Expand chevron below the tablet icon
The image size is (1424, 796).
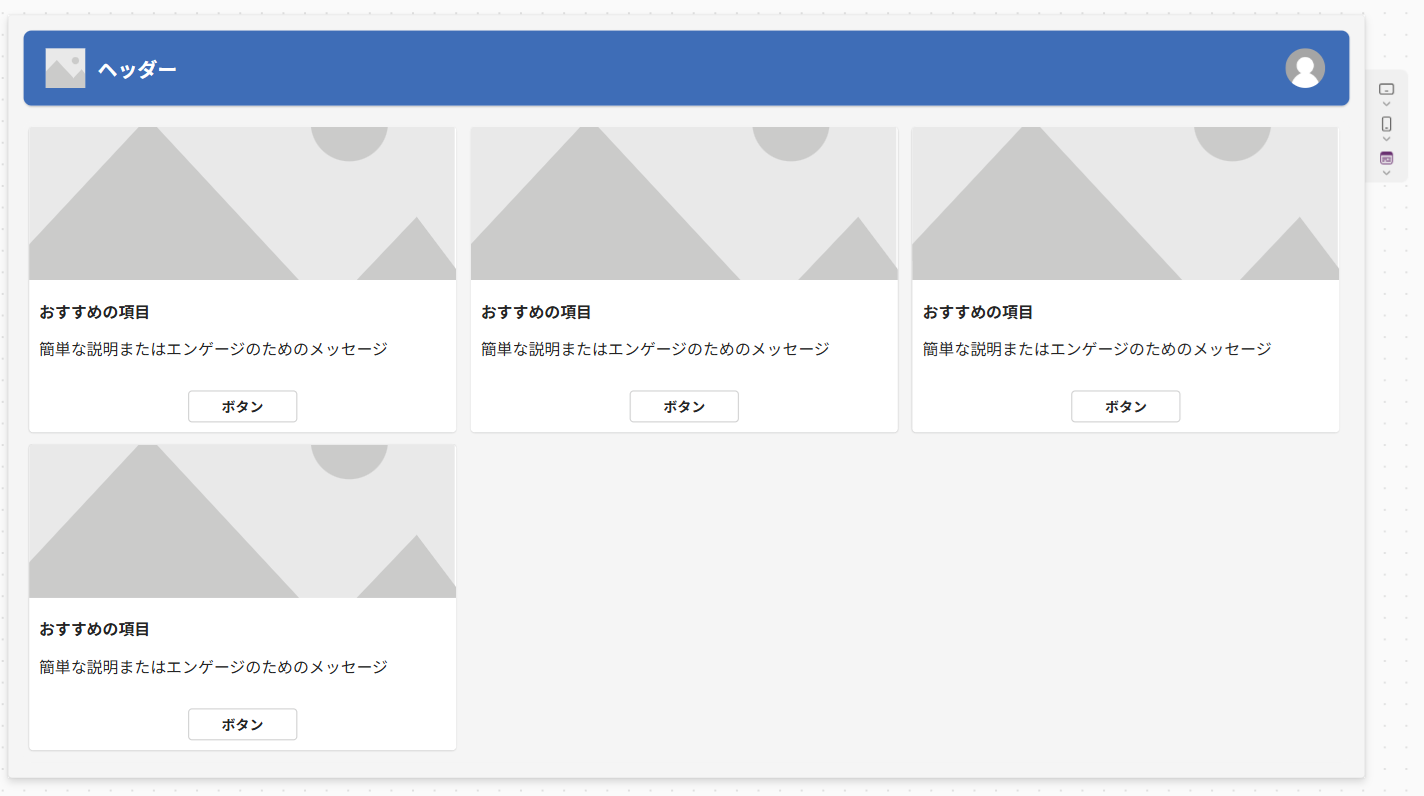click(1386, 104)
